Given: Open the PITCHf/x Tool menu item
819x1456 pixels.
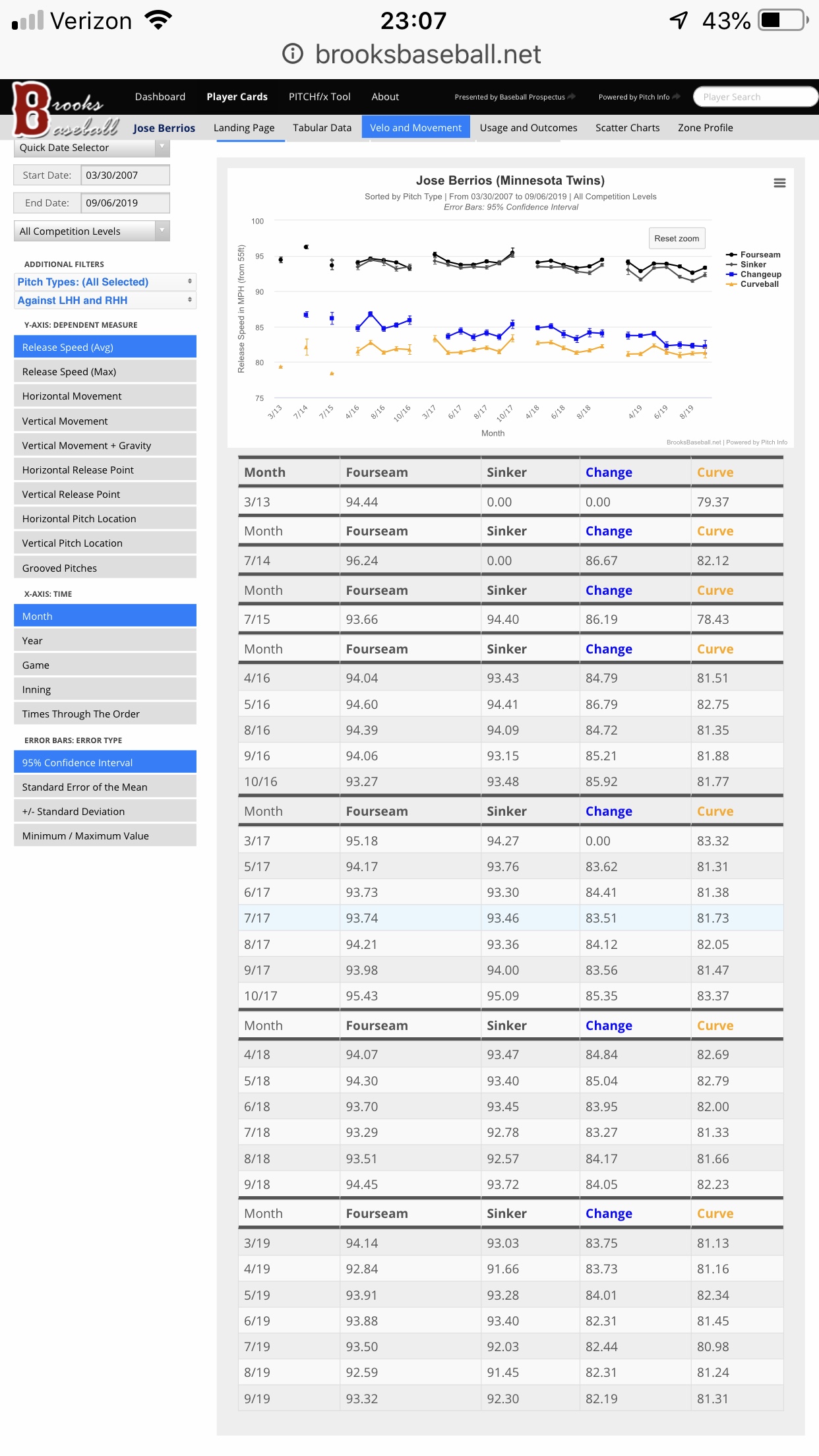Looking at the screenshot, I should click(x=320, y=96).
